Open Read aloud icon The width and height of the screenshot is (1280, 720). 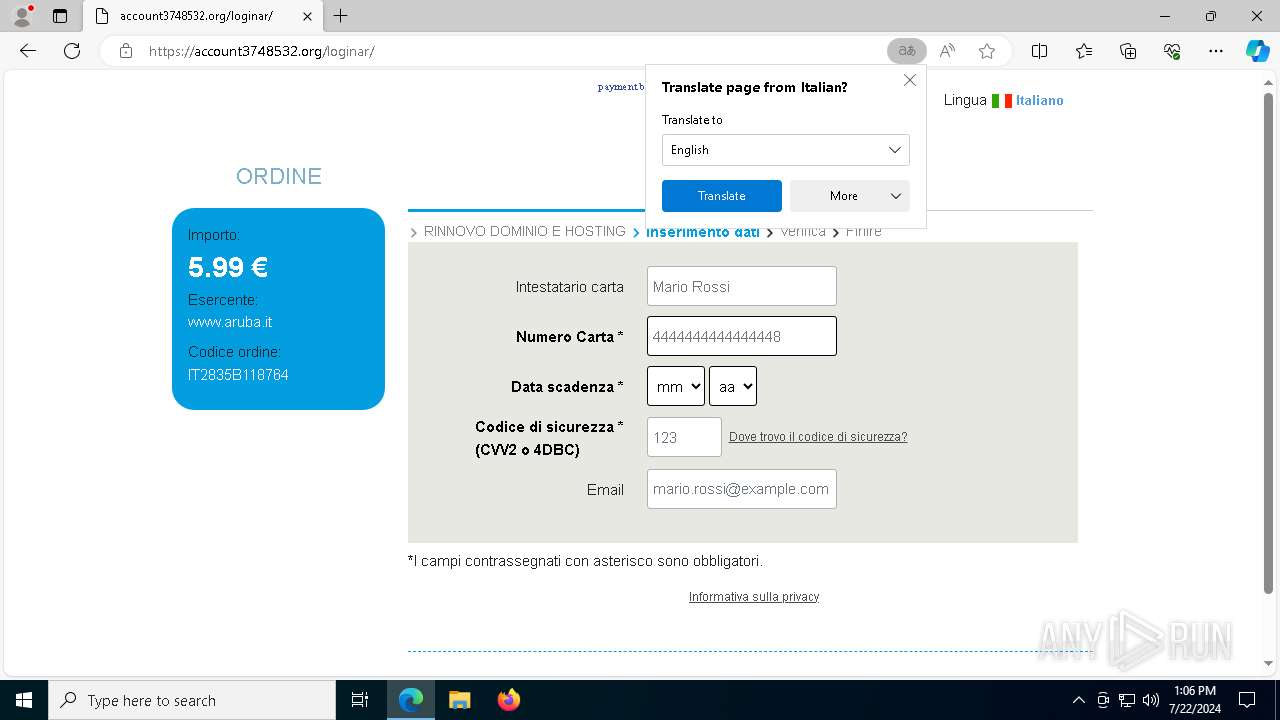point(947,51)
